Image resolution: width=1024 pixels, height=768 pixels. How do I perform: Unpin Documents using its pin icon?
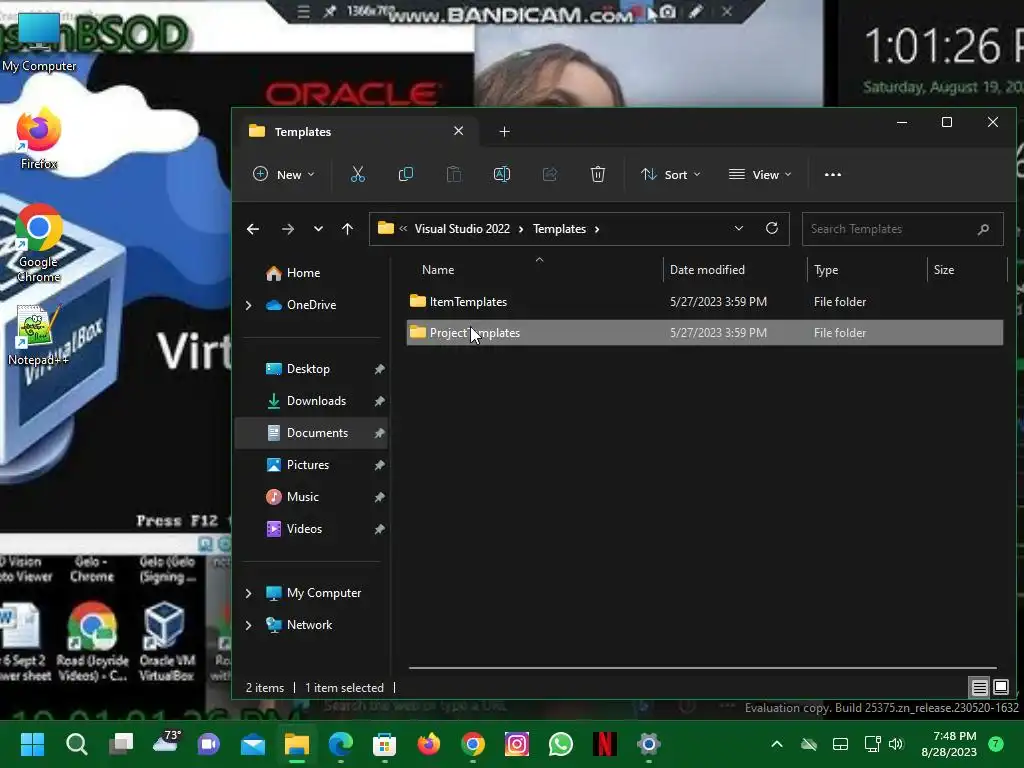click(x=379, y=433)
